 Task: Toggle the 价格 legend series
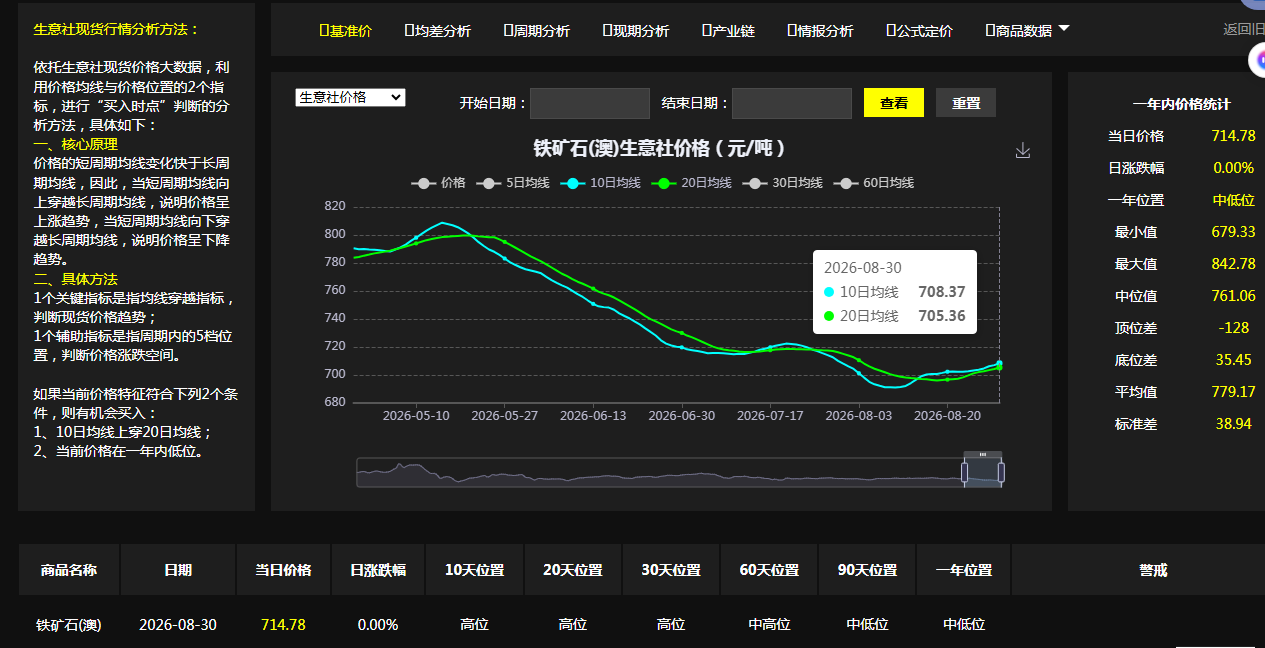pyautogui.click(x=439, y=183)
